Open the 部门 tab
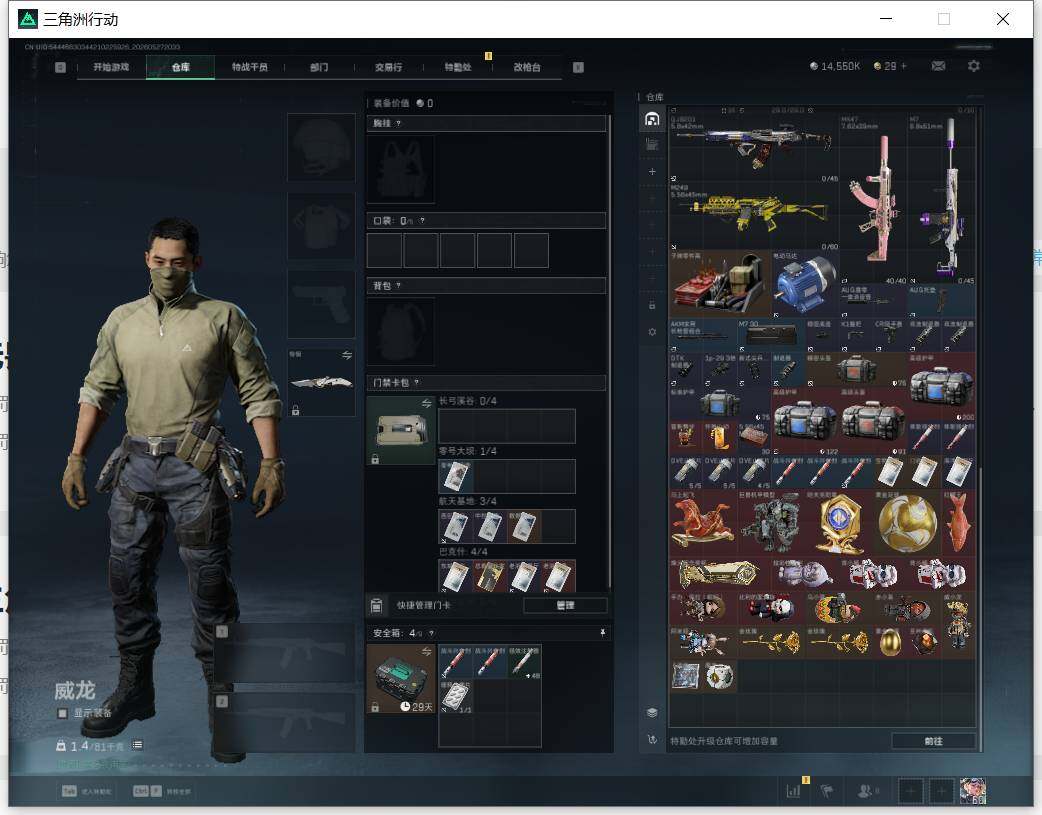 click(x=319, y=67)
